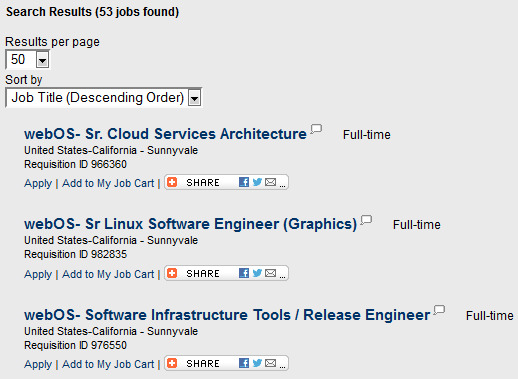Open webOS- Sr. Cloud Services Architecture job
The height and width of the screenshot is (379, 518).
[165, 134]
